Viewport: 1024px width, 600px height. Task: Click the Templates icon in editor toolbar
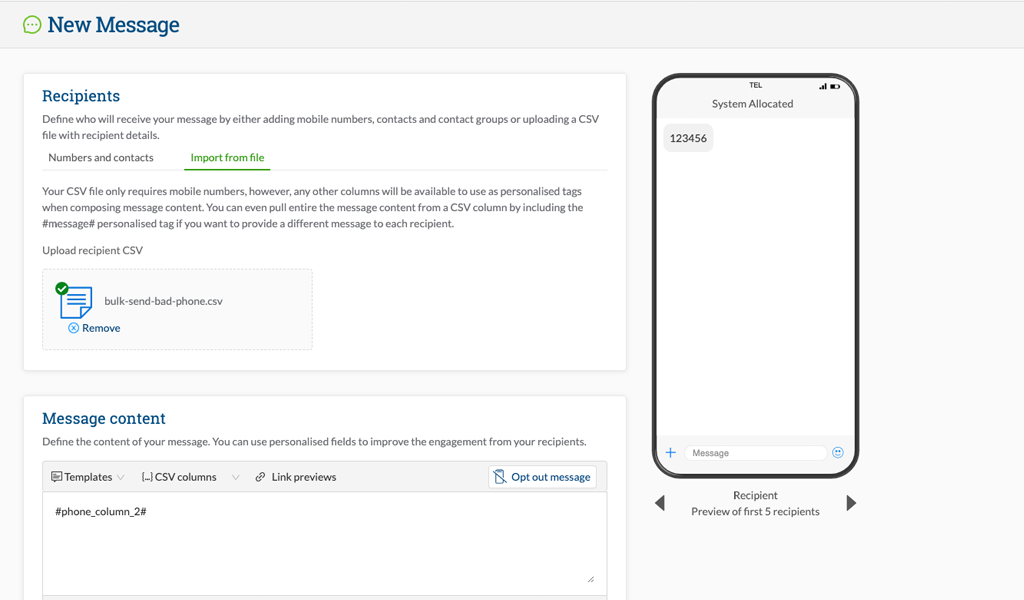coord(57,477)
